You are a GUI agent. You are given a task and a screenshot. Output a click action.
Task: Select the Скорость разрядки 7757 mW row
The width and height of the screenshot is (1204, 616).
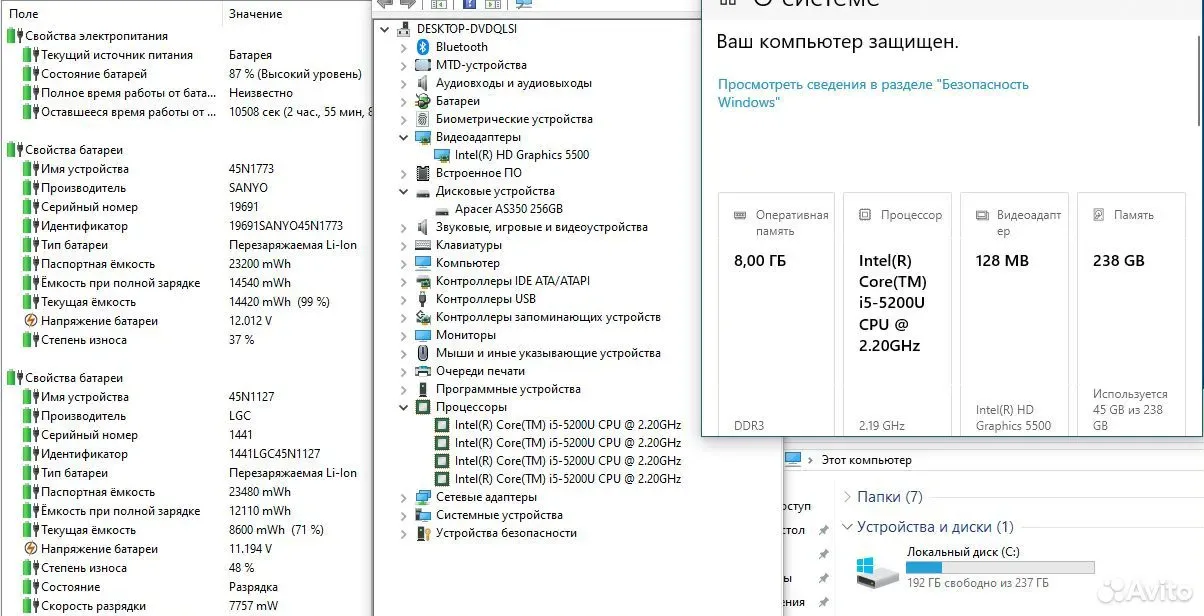coord(188,606)
